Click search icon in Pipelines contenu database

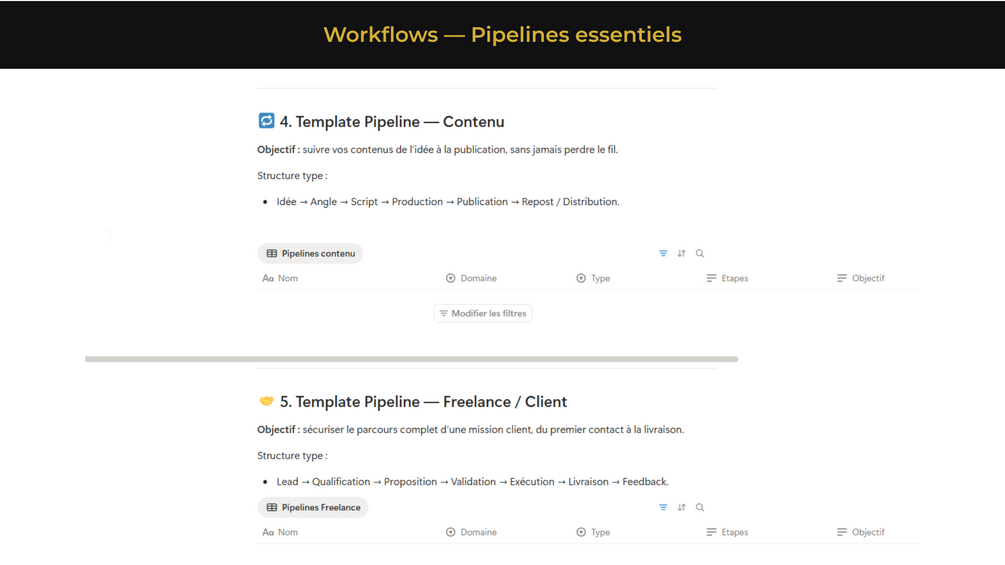pyautogui.click(x=700, y=254)
